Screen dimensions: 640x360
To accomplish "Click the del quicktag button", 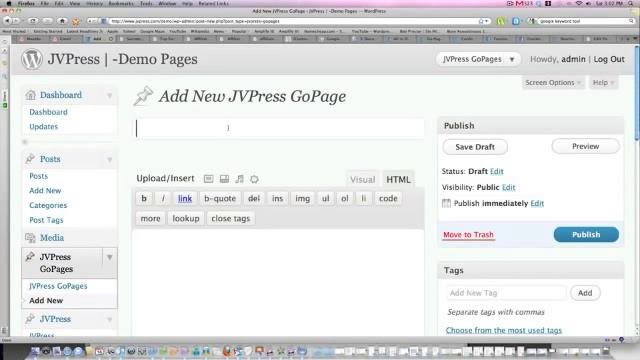I will [254, 198].
